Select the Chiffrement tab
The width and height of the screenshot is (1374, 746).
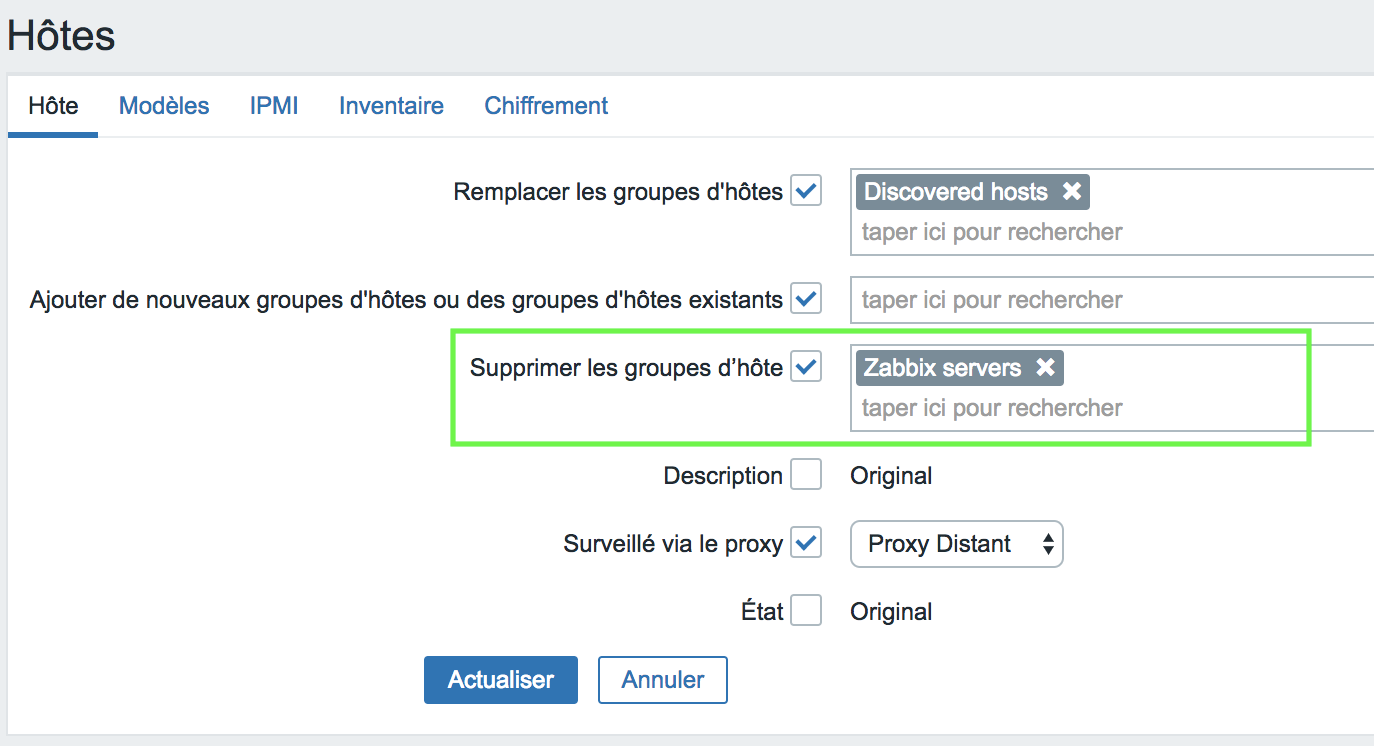coord(546,106)
